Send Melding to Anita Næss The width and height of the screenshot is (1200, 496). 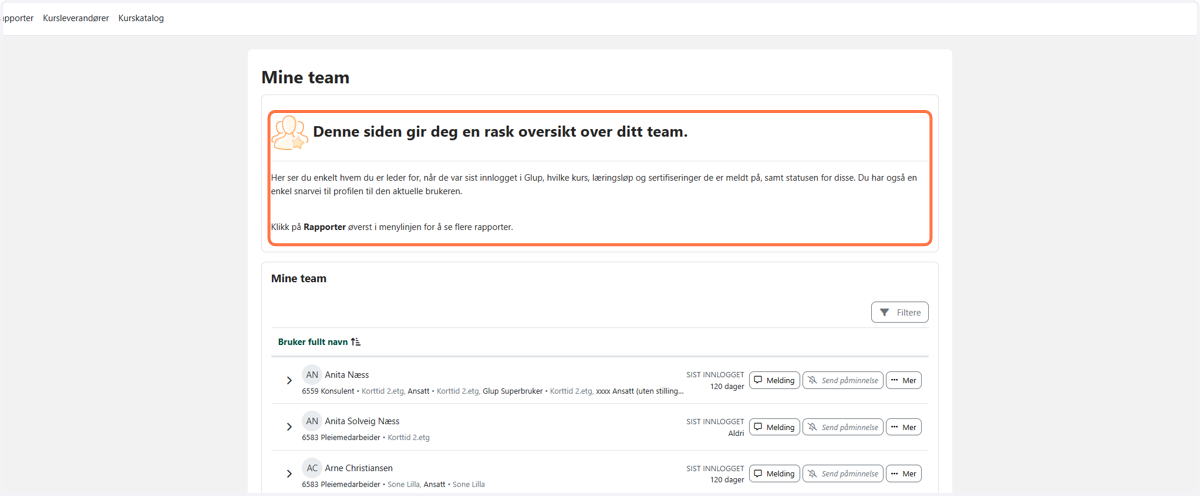click(x=774, y=380)
